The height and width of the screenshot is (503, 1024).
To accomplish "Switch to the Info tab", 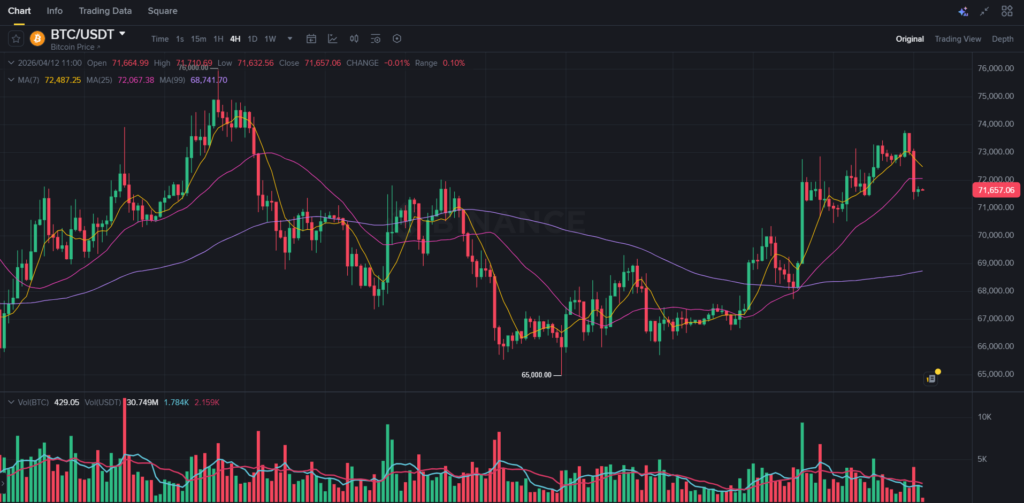I will pos(54,11).
